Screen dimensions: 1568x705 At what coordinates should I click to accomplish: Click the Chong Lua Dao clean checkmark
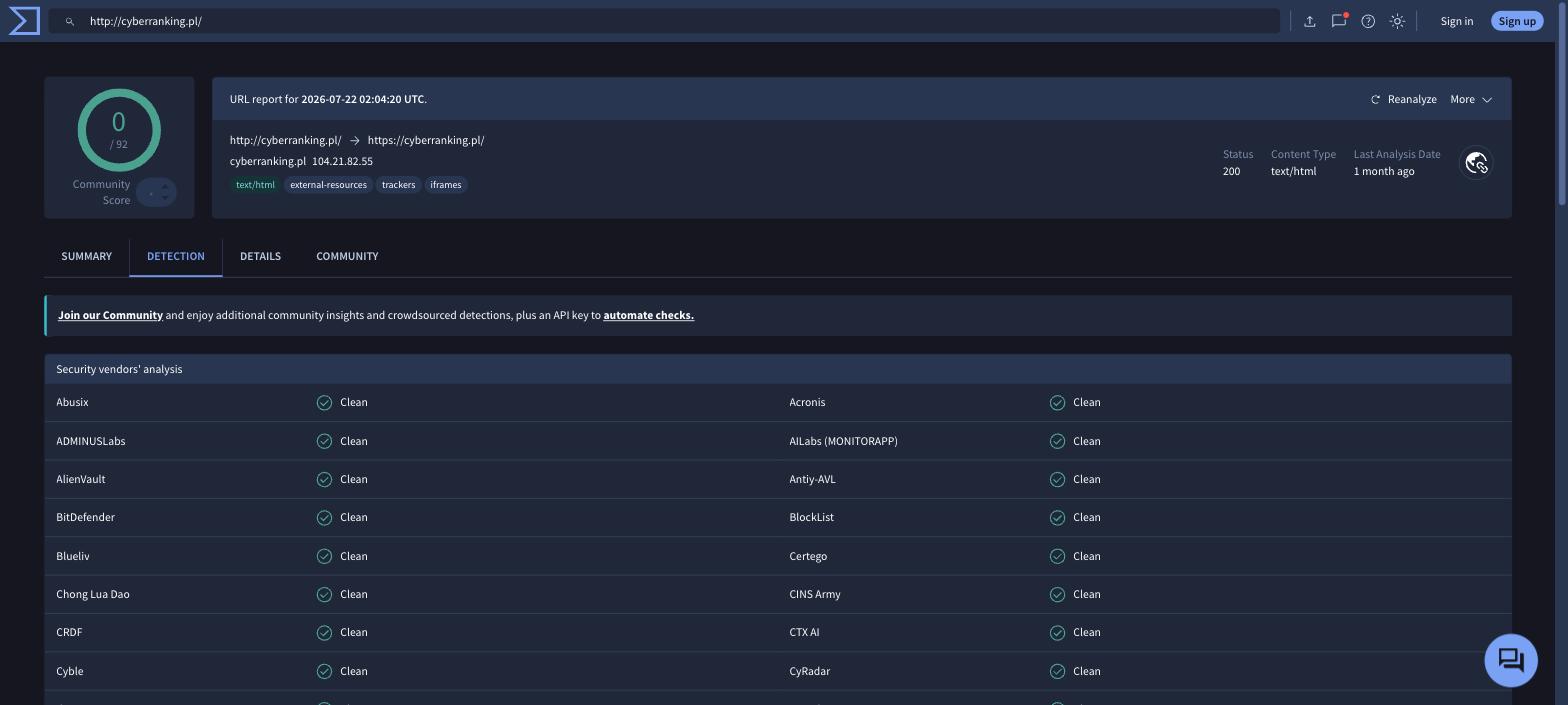click(324, 595)
